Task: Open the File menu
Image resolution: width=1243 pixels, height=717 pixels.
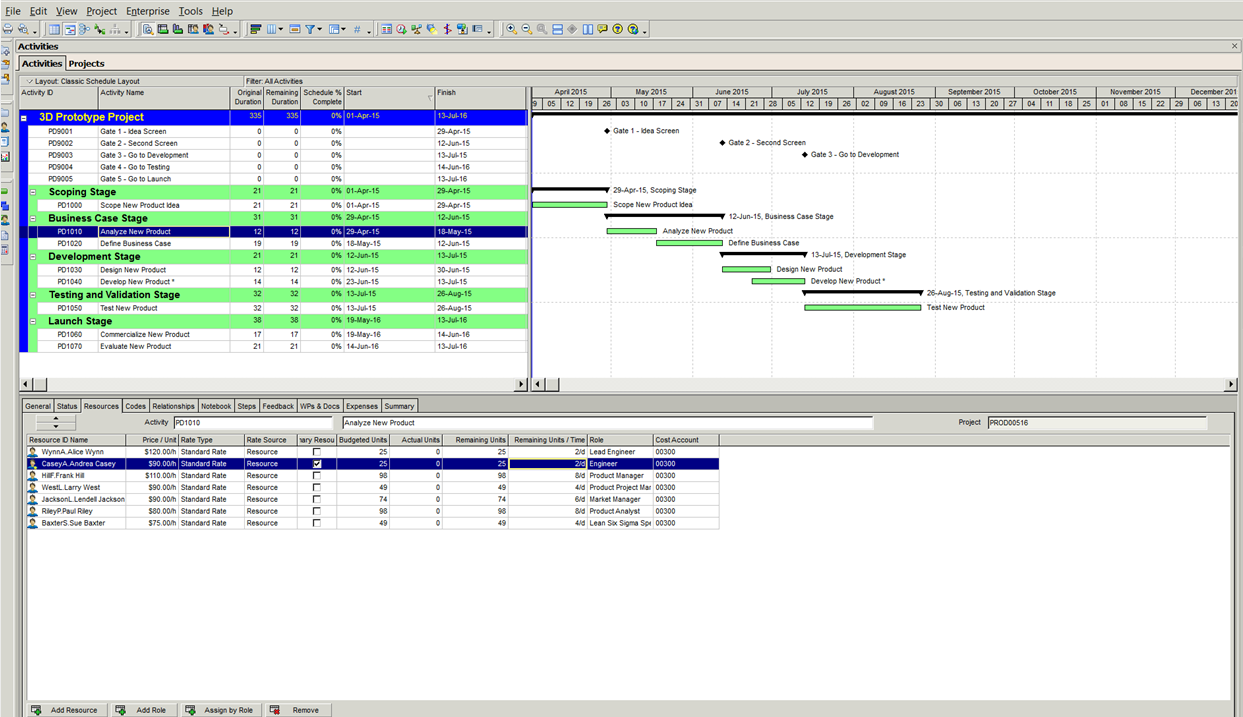Action: click(13, 11)
